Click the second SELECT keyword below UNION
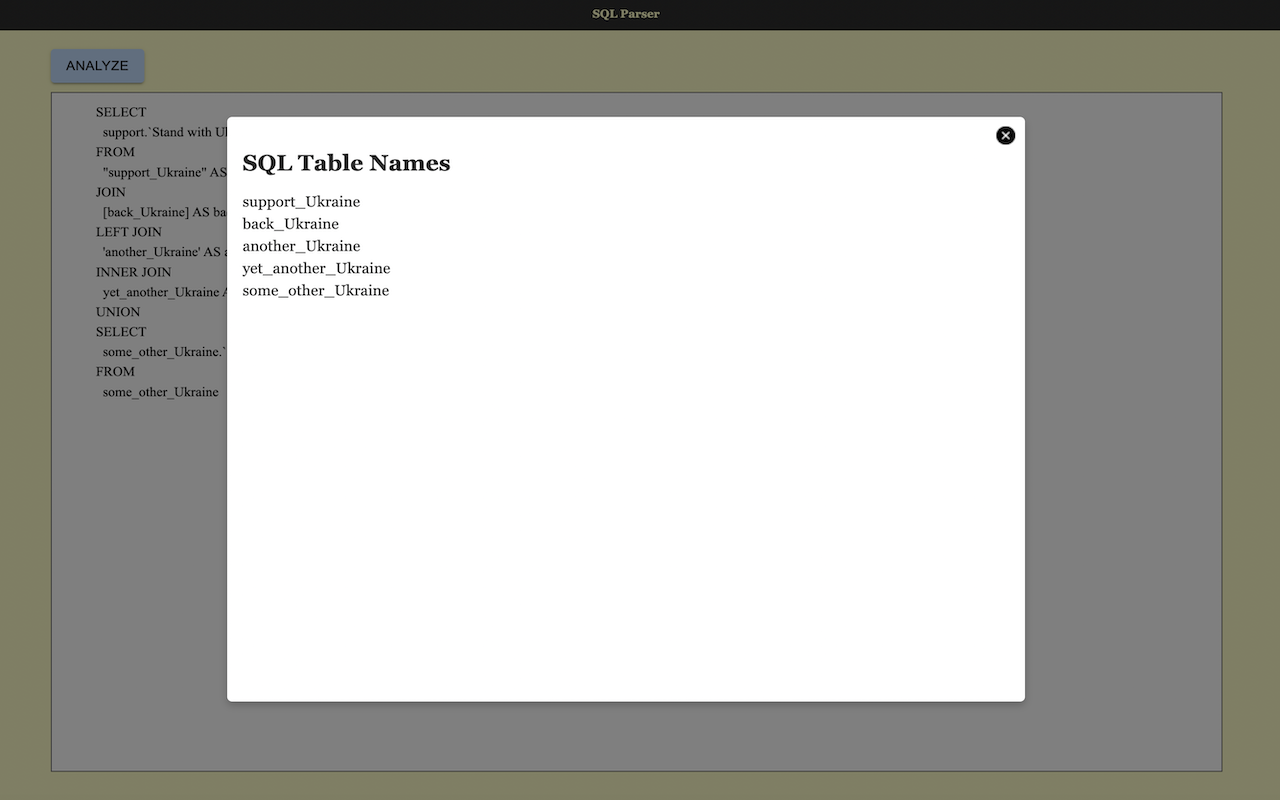The width and height of the screenshot is (1280, 800). (x=121, y=332)
